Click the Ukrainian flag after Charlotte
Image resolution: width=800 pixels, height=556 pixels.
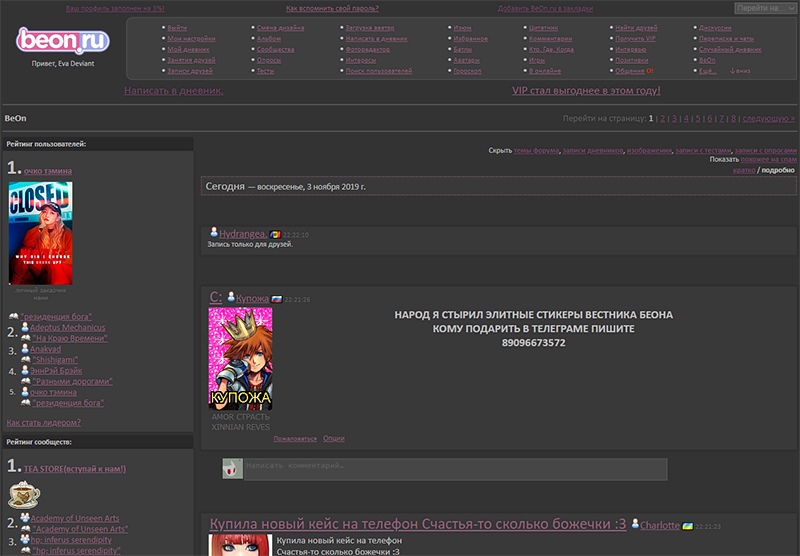(688, 526)
